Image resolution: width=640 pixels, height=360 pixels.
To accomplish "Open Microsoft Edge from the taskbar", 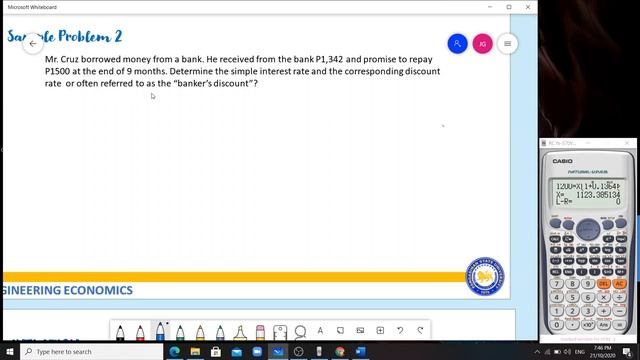I will click(175, 351).
